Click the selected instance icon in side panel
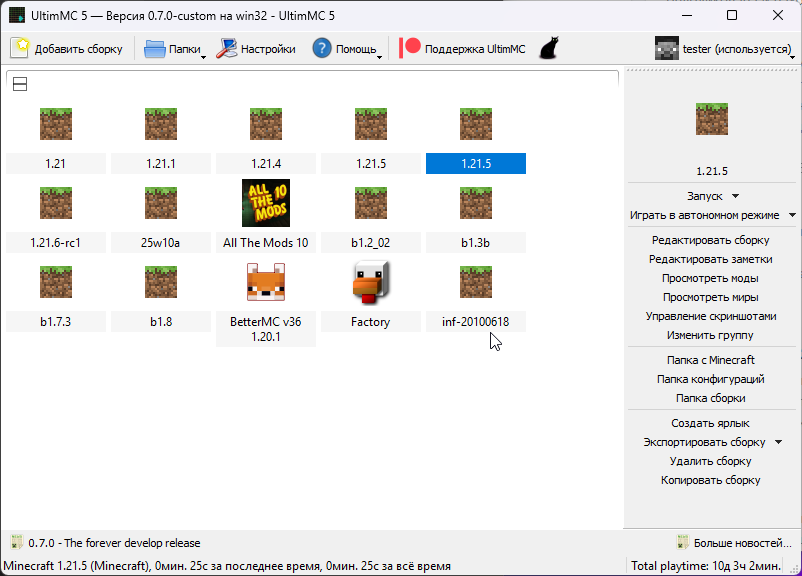Image resolution: width=802 pixels, height=576 pixels. point(711,119)
